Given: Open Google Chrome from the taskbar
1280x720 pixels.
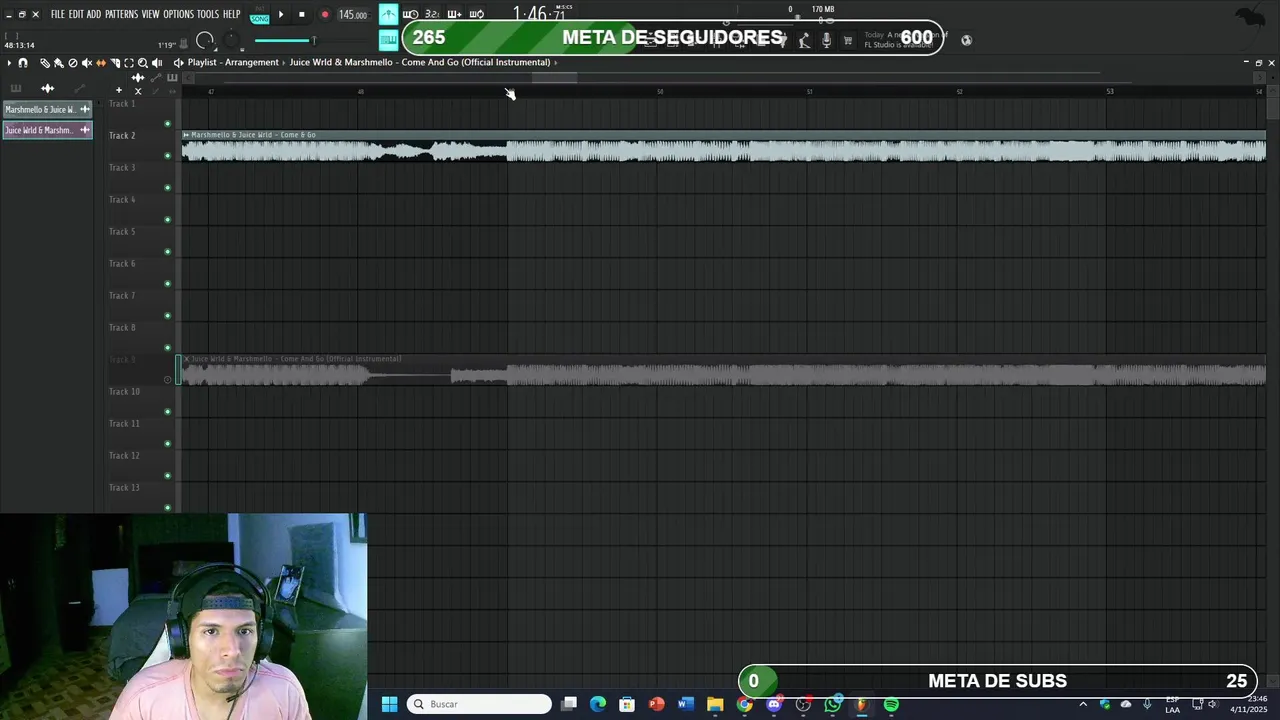Looking at the screenshot, I should click(745, 704).
